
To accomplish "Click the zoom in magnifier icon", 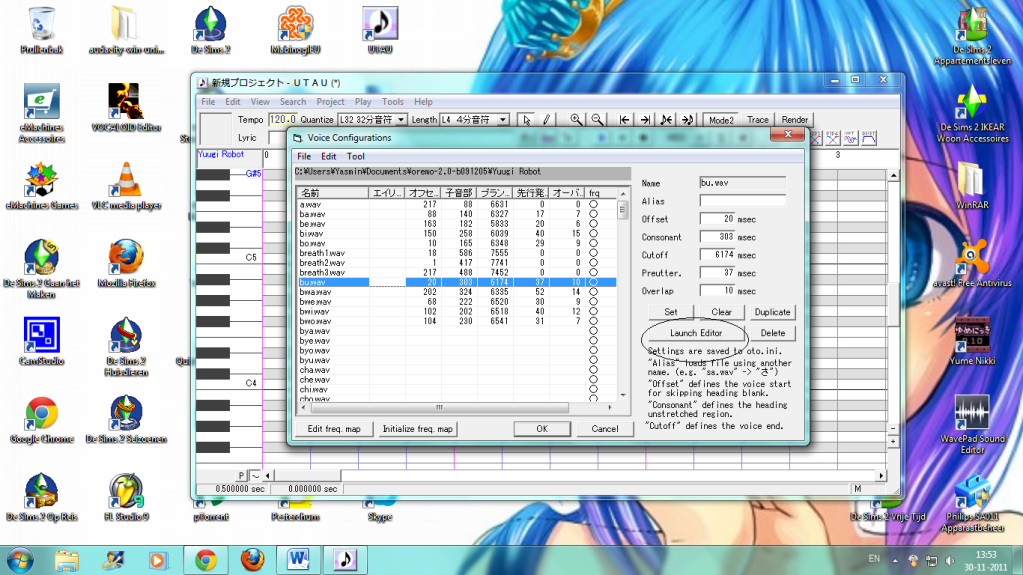I will click(x=576, y=120).
